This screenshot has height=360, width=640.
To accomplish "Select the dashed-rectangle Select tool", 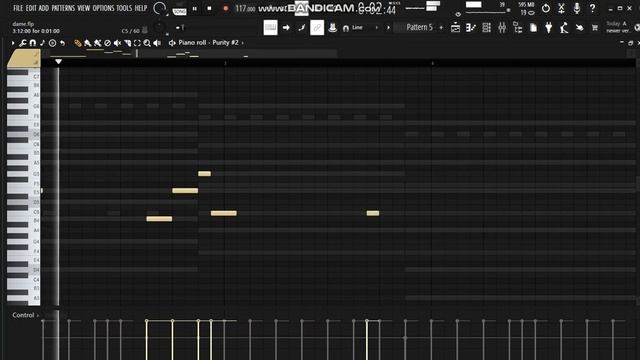I will click(x=137, y=43).
